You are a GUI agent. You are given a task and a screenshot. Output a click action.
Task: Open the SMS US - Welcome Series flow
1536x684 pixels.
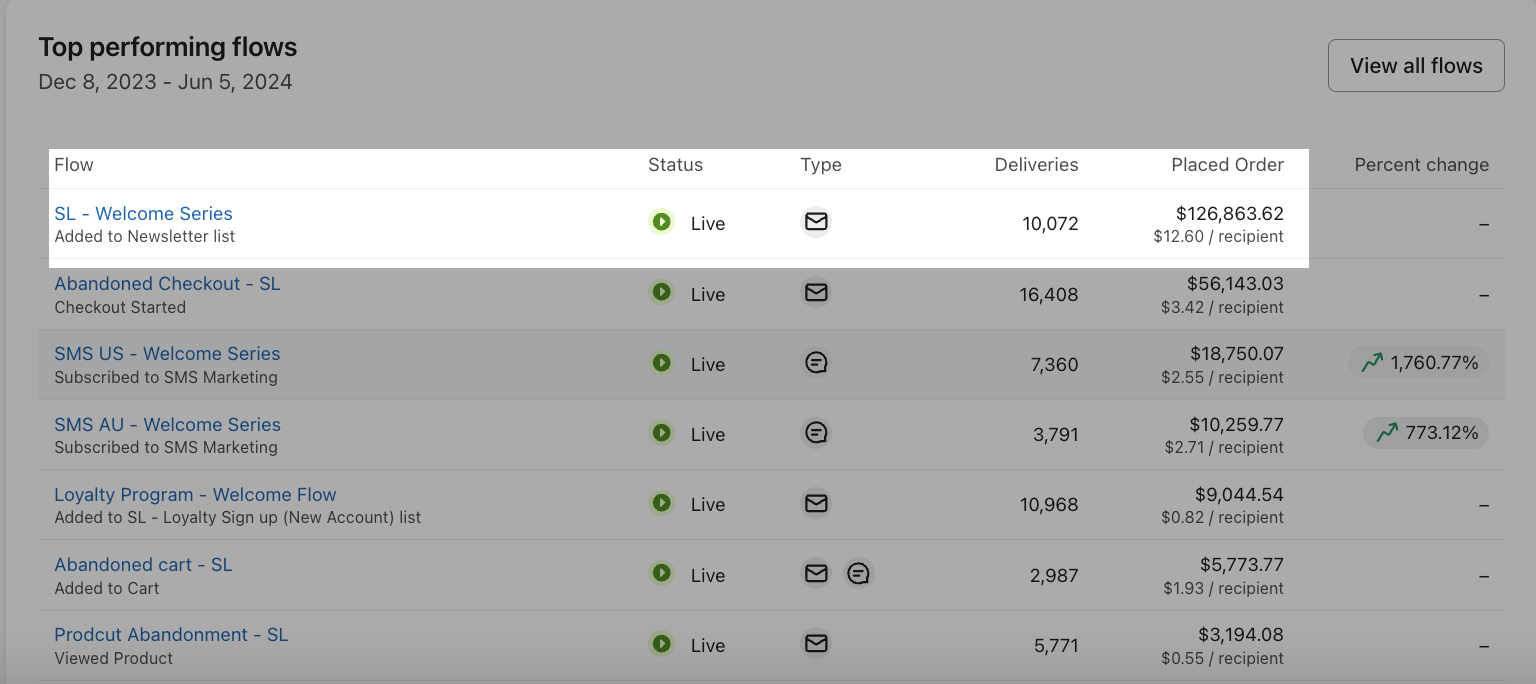tap(167, 354)
